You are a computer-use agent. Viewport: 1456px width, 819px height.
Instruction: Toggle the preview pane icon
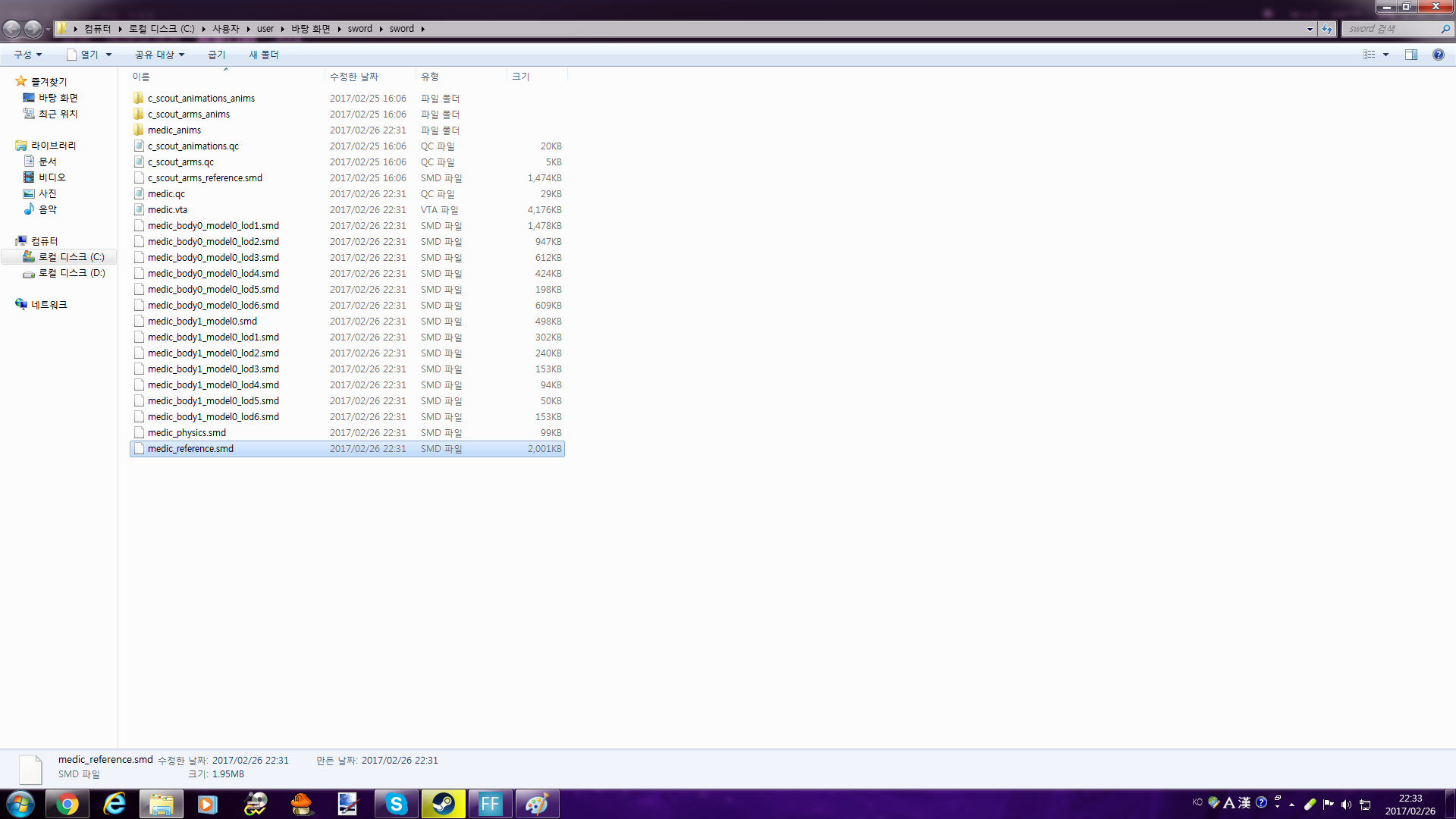click(1411, 55)
